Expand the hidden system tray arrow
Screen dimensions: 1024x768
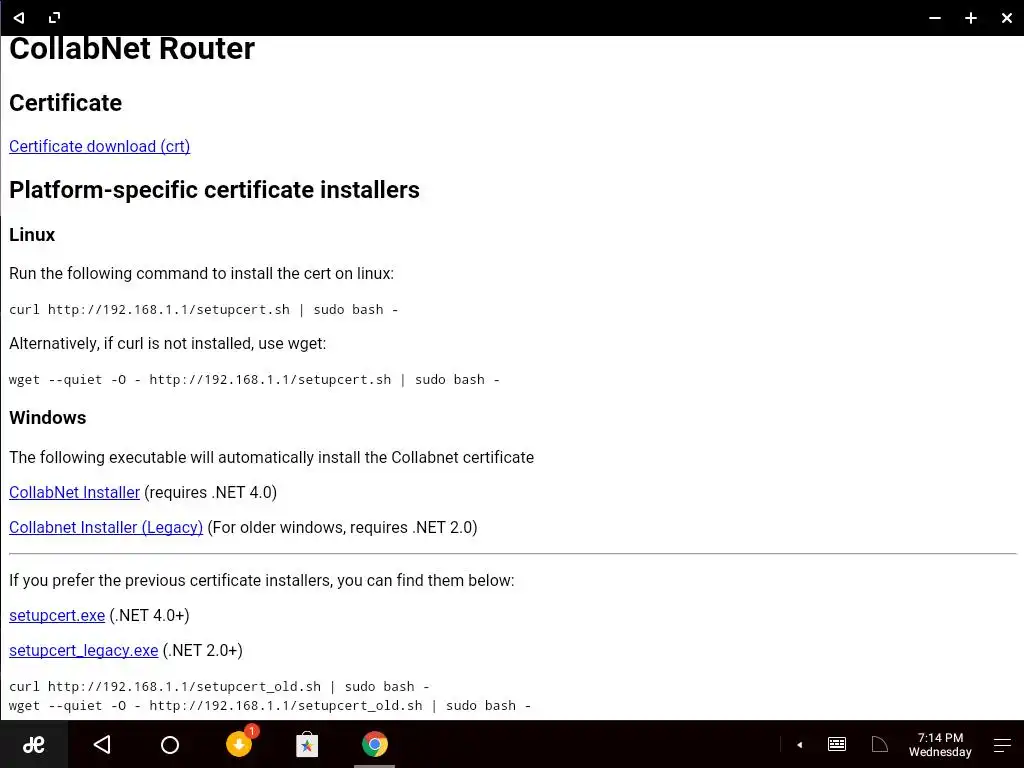click(799, 744)
